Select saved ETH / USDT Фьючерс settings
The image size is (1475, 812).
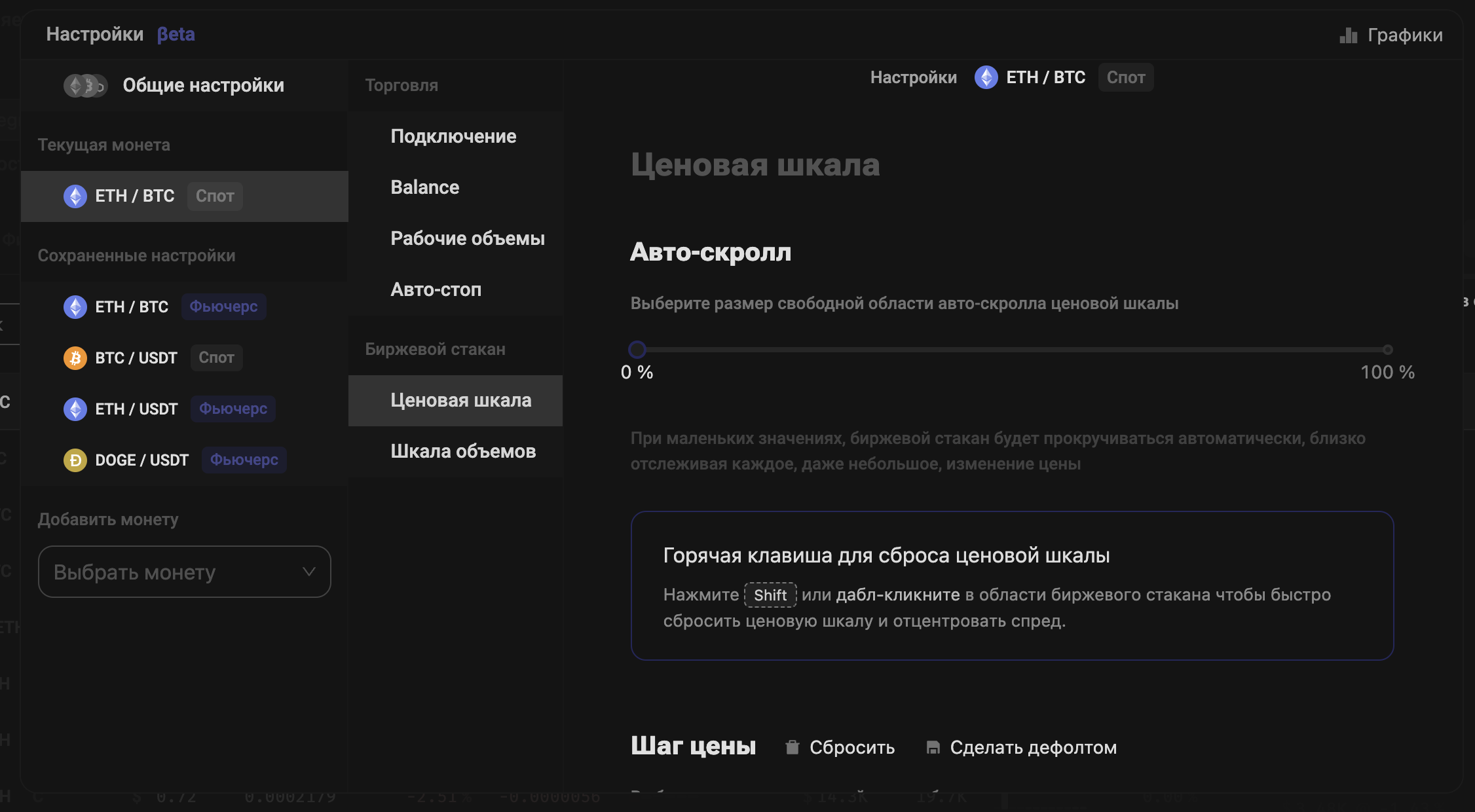pyautogui.click(x=185, y=409)
